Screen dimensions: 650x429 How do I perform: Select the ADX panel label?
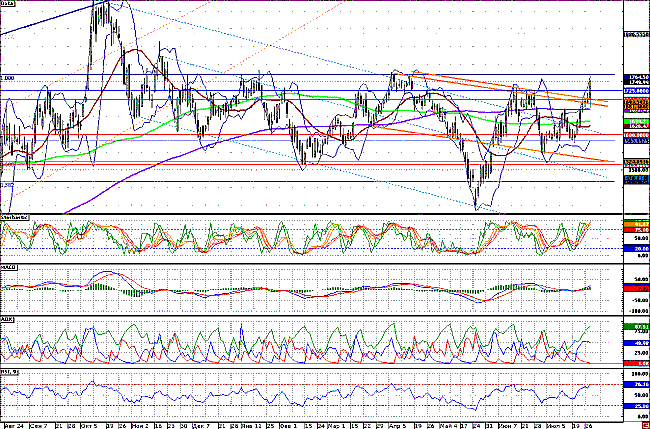tap(6, 319)
